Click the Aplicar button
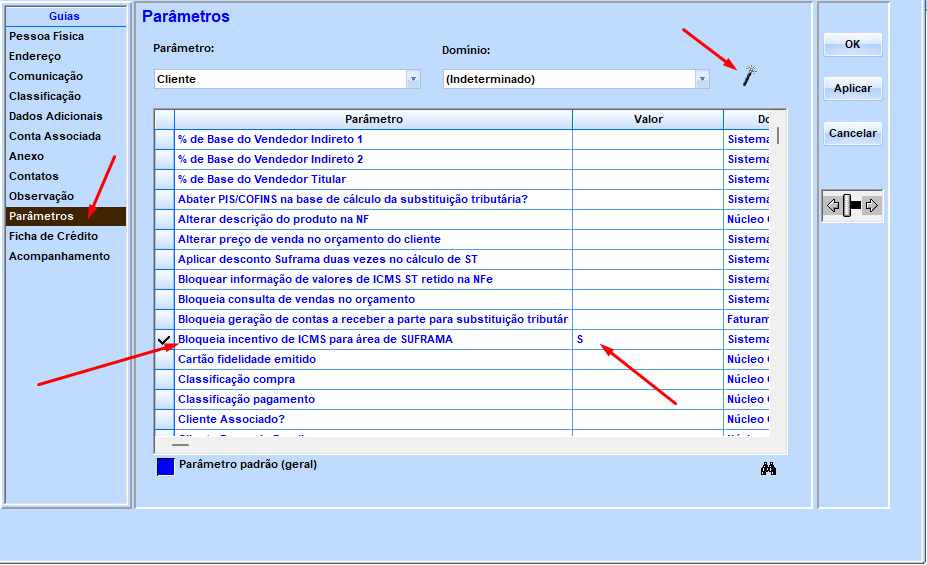The image size is (927, 565). tap(853, 89)
